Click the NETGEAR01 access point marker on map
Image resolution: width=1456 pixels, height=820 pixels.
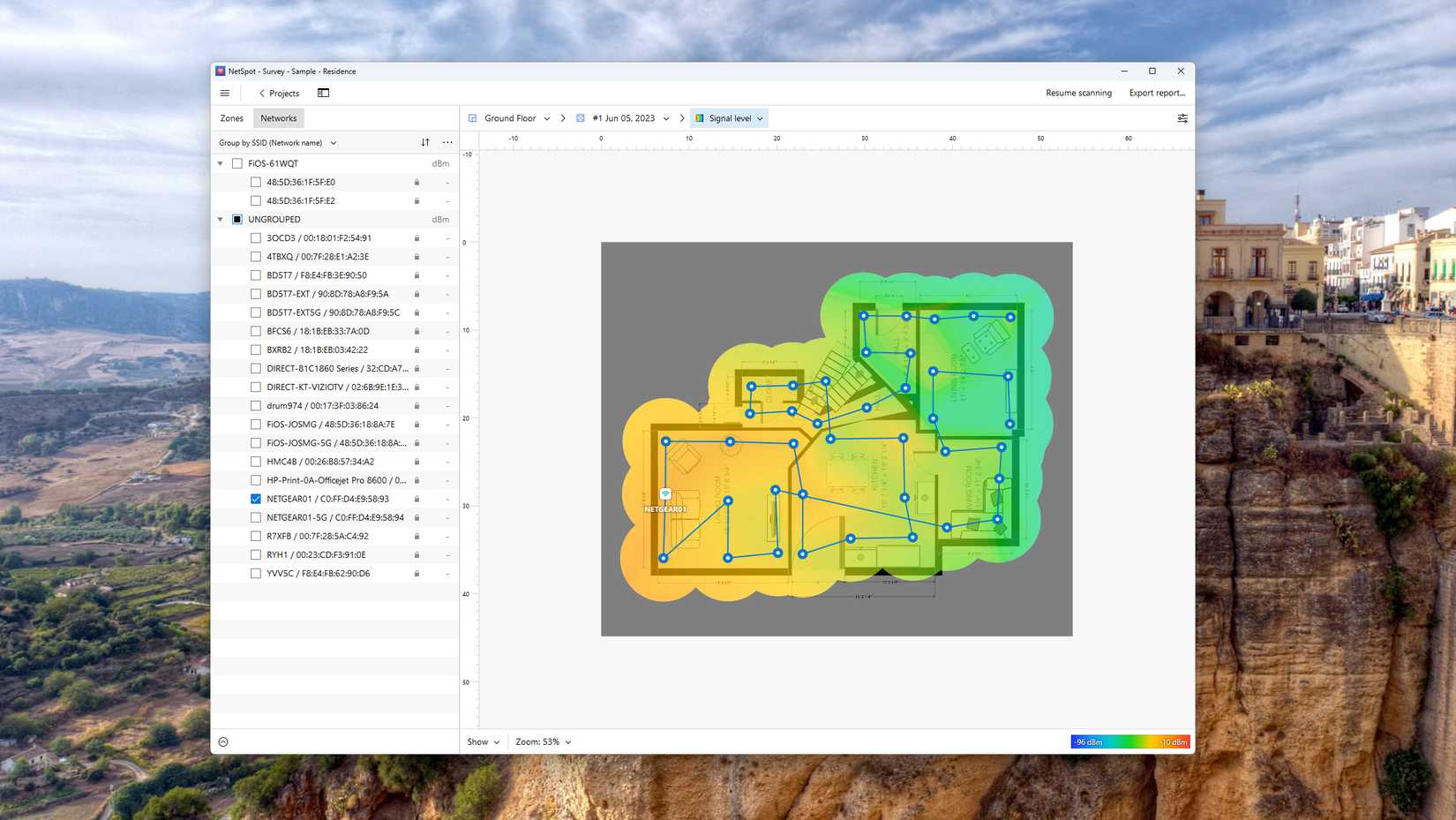tap(665, 495)
